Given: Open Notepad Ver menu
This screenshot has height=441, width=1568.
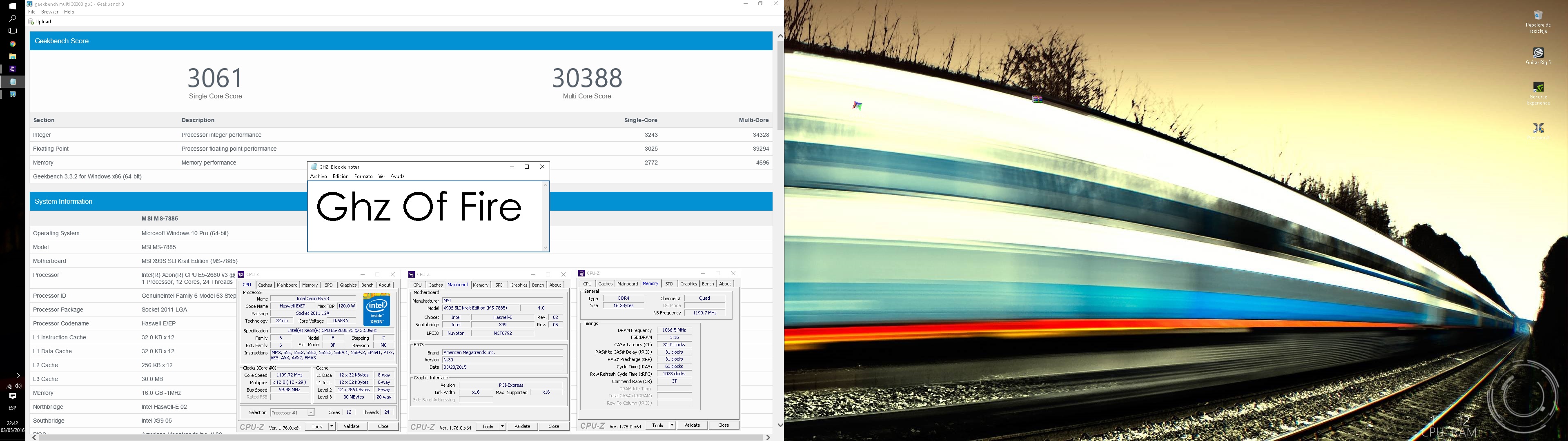Looking at the screenshot, I should point(382,177).
